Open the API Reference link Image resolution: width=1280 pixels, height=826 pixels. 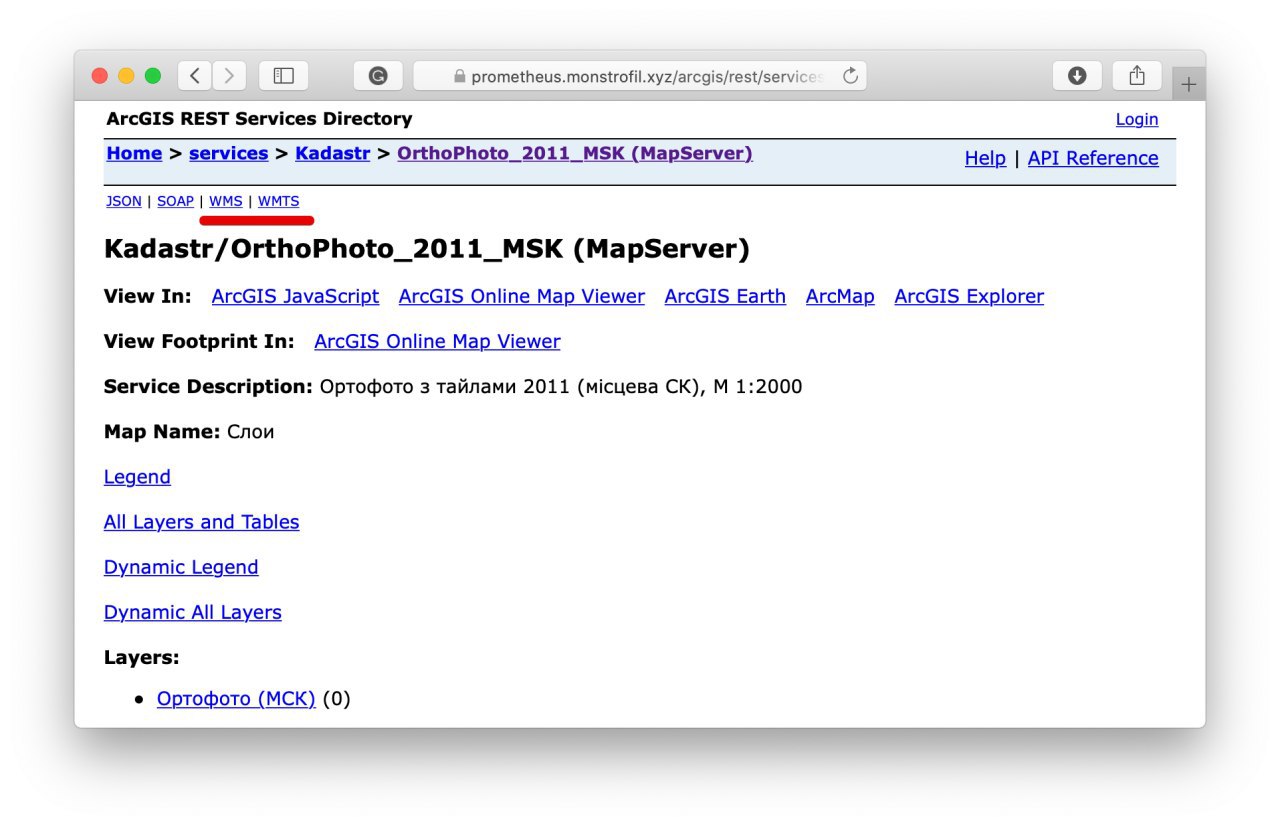(x=1093, y=158)
